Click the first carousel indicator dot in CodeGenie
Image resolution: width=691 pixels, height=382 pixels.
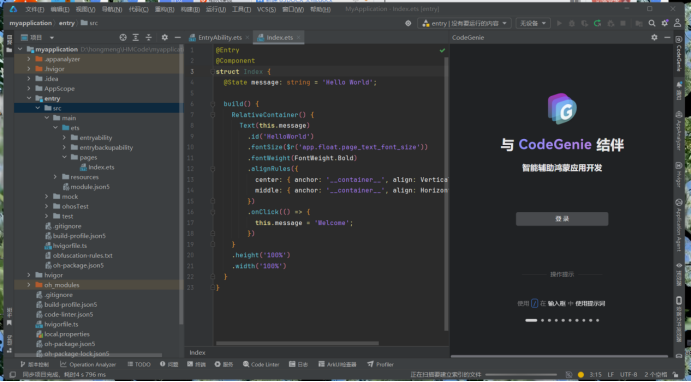[531, 320]
